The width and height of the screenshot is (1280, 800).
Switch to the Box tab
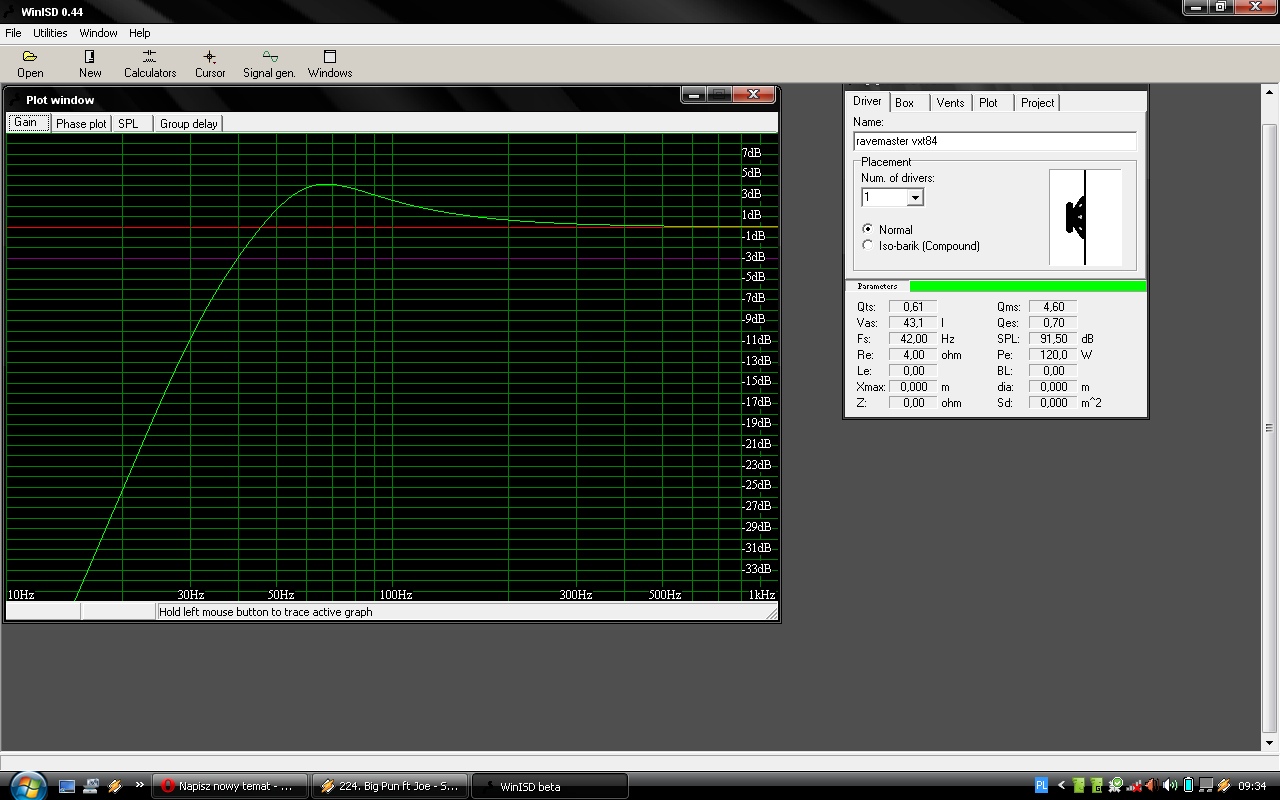(905, 103)
